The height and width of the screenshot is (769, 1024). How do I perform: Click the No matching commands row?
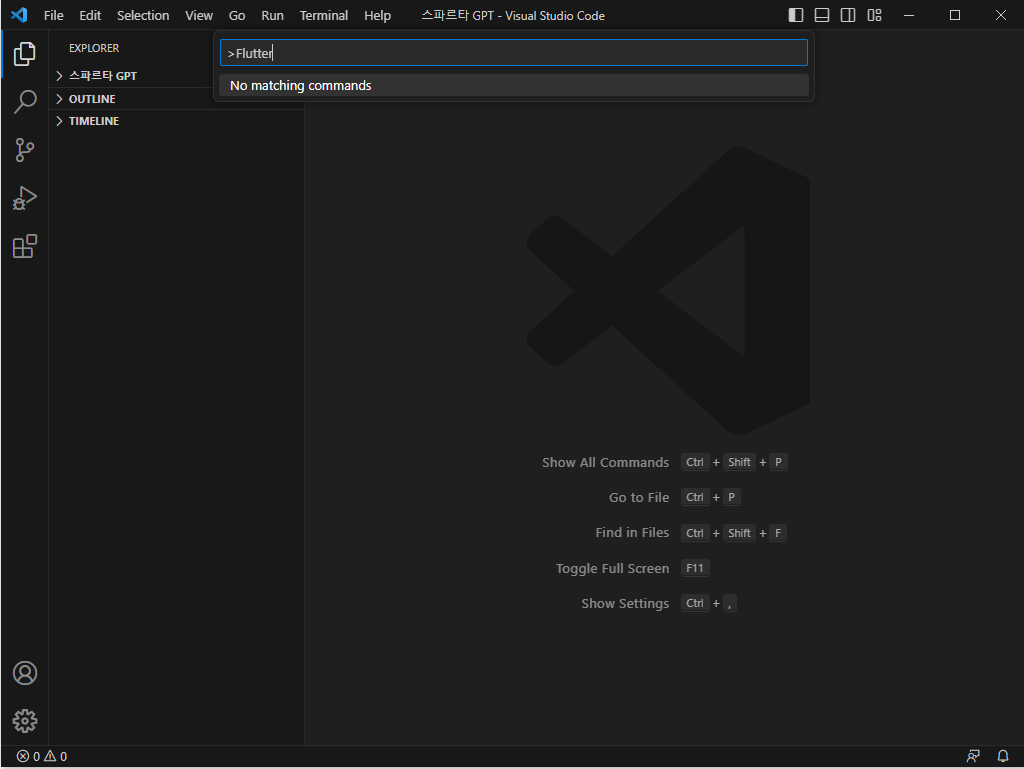(514, 86)
